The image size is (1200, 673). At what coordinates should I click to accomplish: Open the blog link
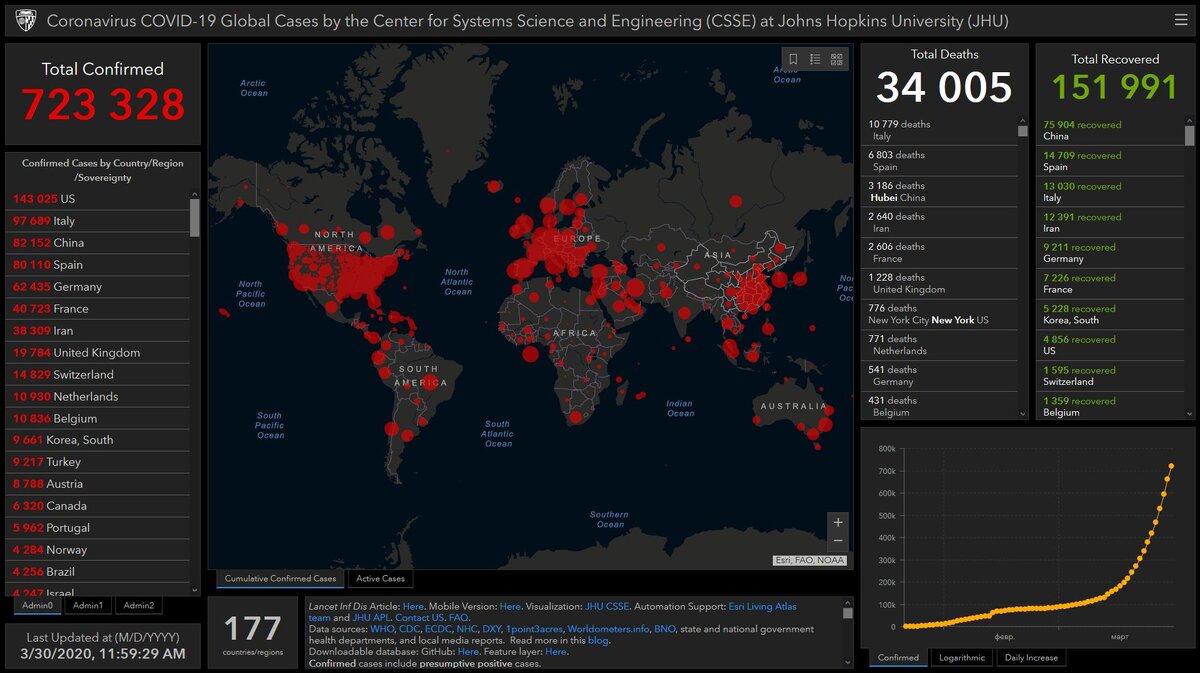pos(598,640)
